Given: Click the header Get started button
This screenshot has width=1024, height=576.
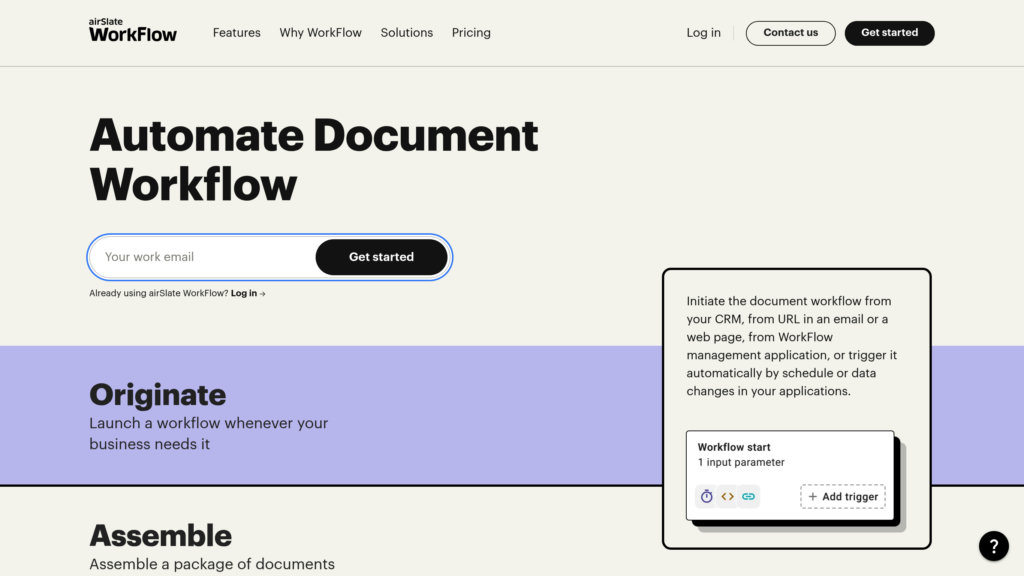Looking at the screenshot, I should coord(889,33).
